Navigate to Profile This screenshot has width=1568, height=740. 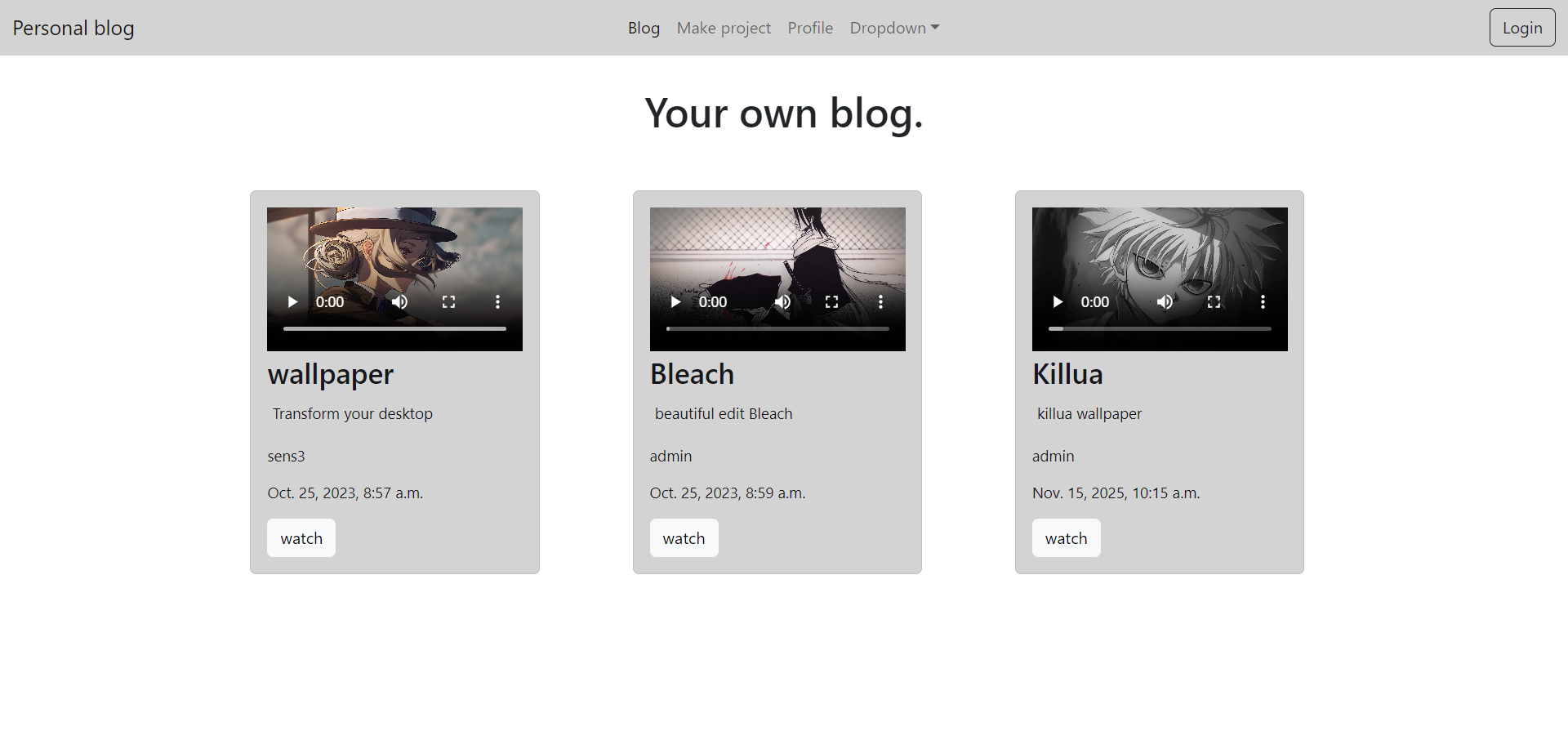pos(810,28)
